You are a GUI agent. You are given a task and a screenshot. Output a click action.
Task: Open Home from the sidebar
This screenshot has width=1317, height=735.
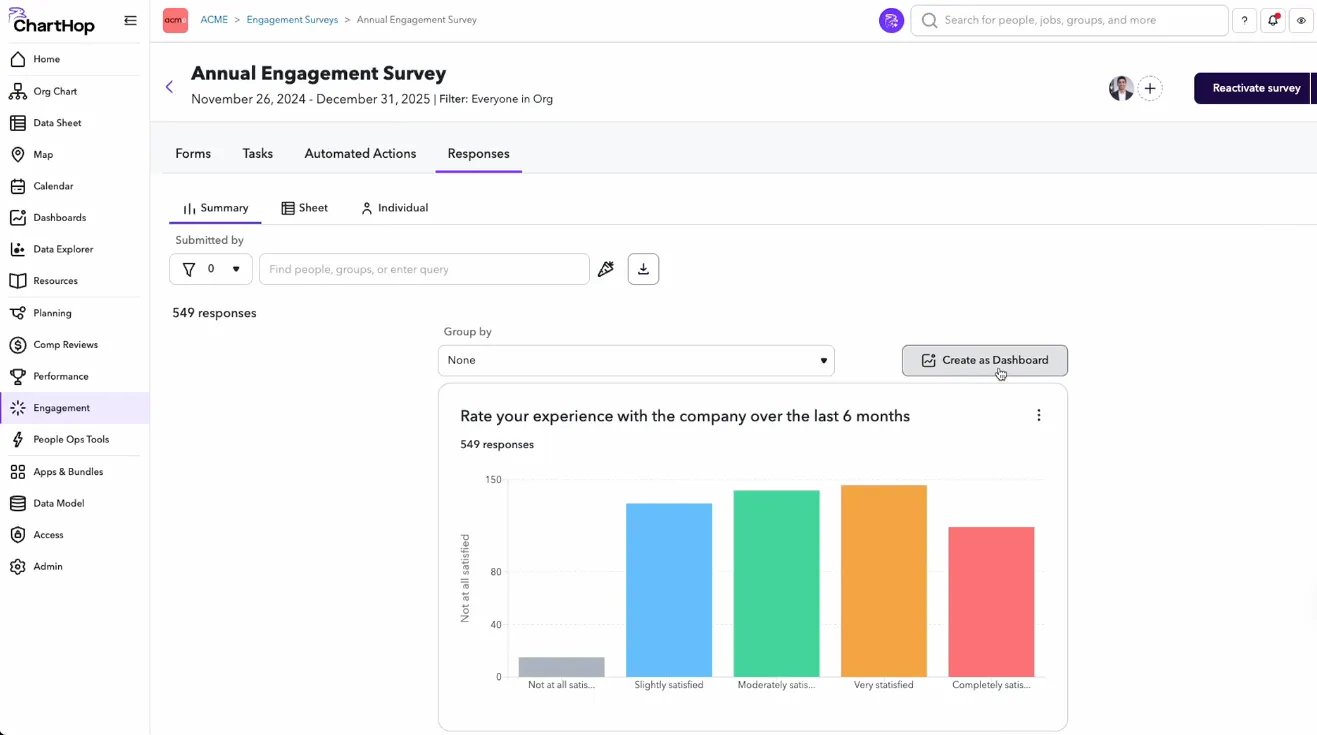[46, 59]
